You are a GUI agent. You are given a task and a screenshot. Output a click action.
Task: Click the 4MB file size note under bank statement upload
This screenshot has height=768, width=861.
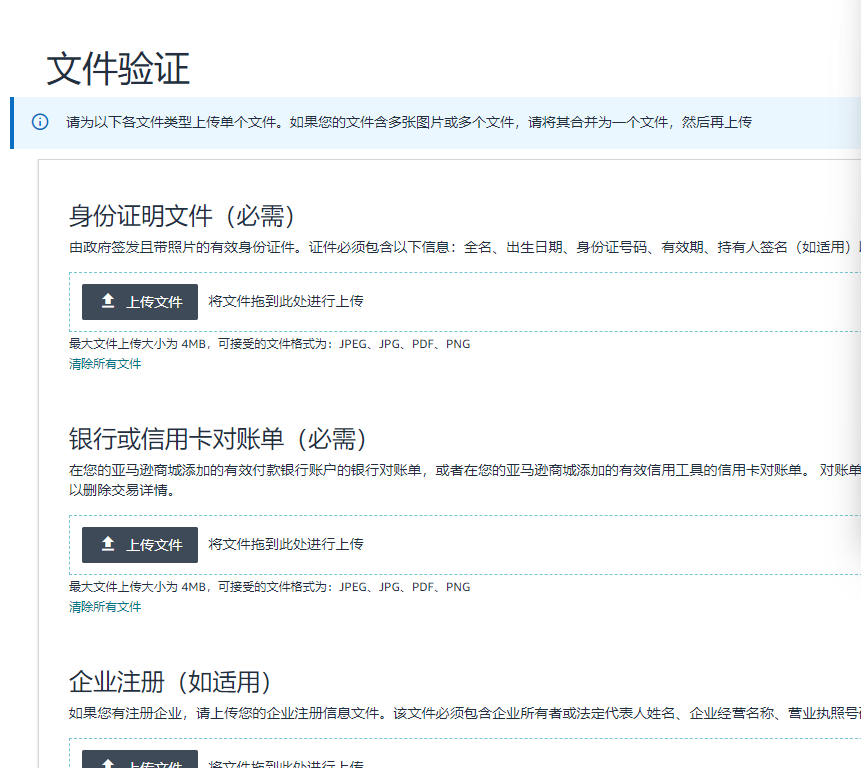(269, 587)
